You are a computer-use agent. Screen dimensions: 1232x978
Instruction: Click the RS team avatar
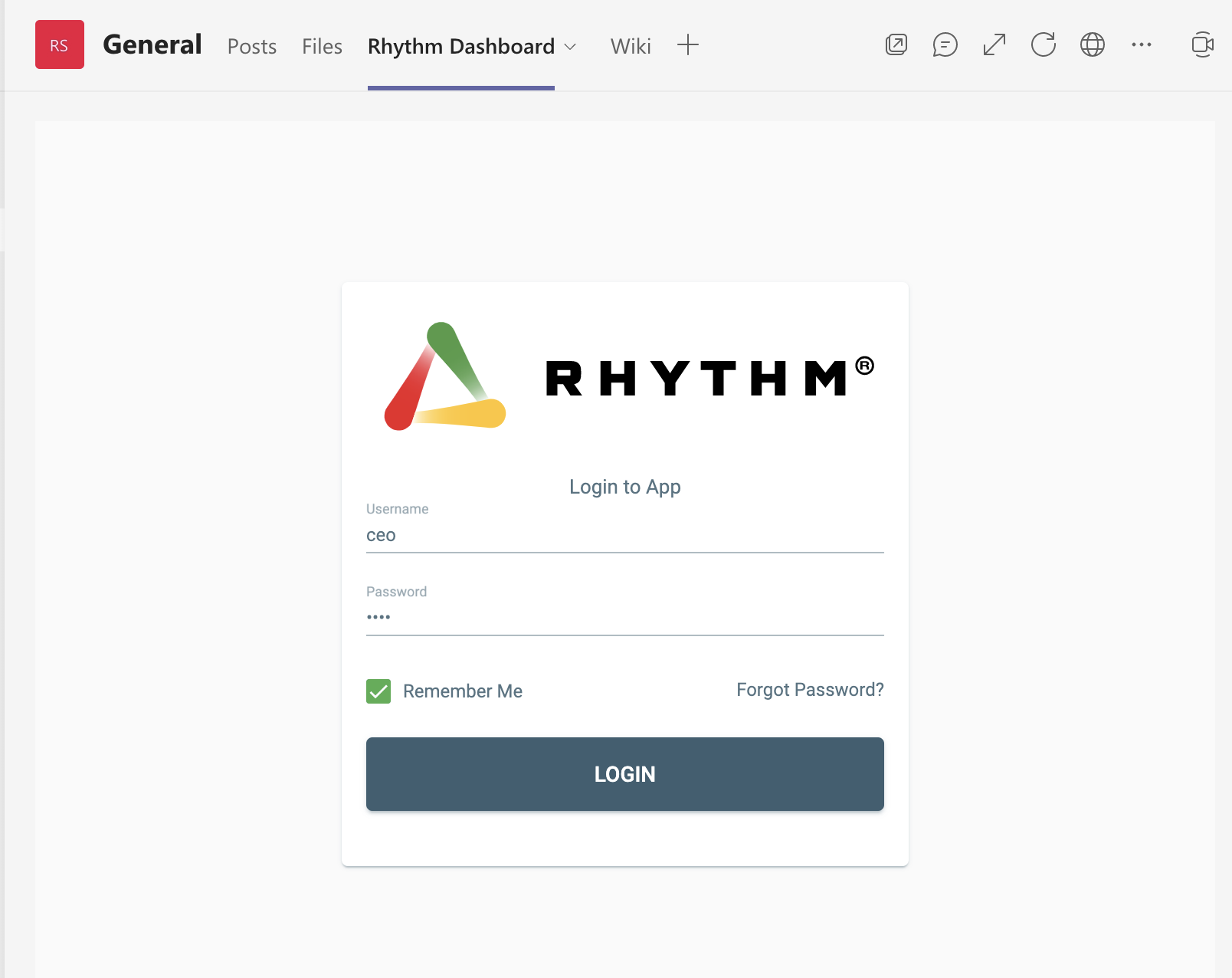point(60,44)
